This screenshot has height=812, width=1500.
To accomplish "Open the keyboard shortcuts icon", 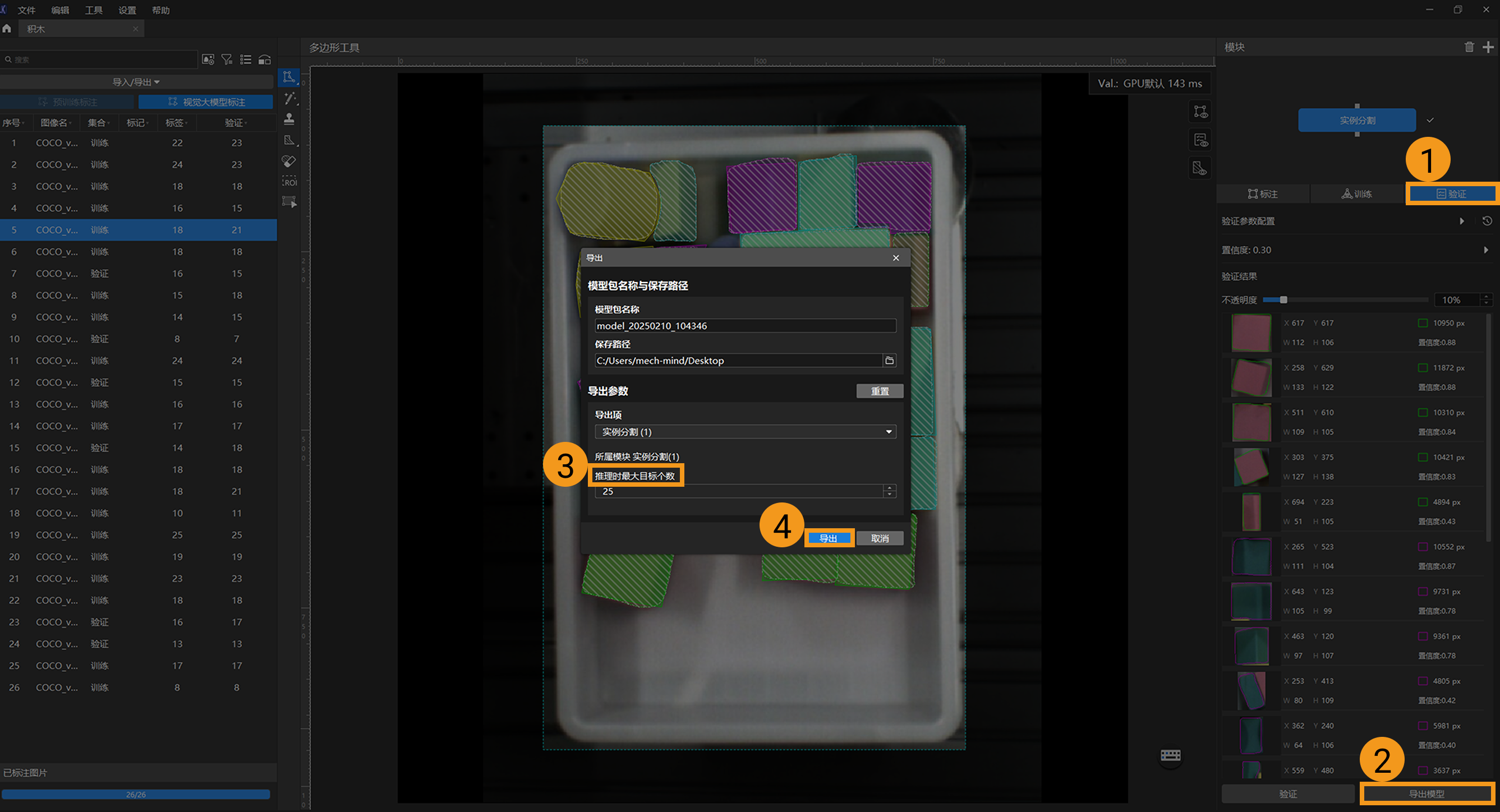I will (x=1170, y=755).
